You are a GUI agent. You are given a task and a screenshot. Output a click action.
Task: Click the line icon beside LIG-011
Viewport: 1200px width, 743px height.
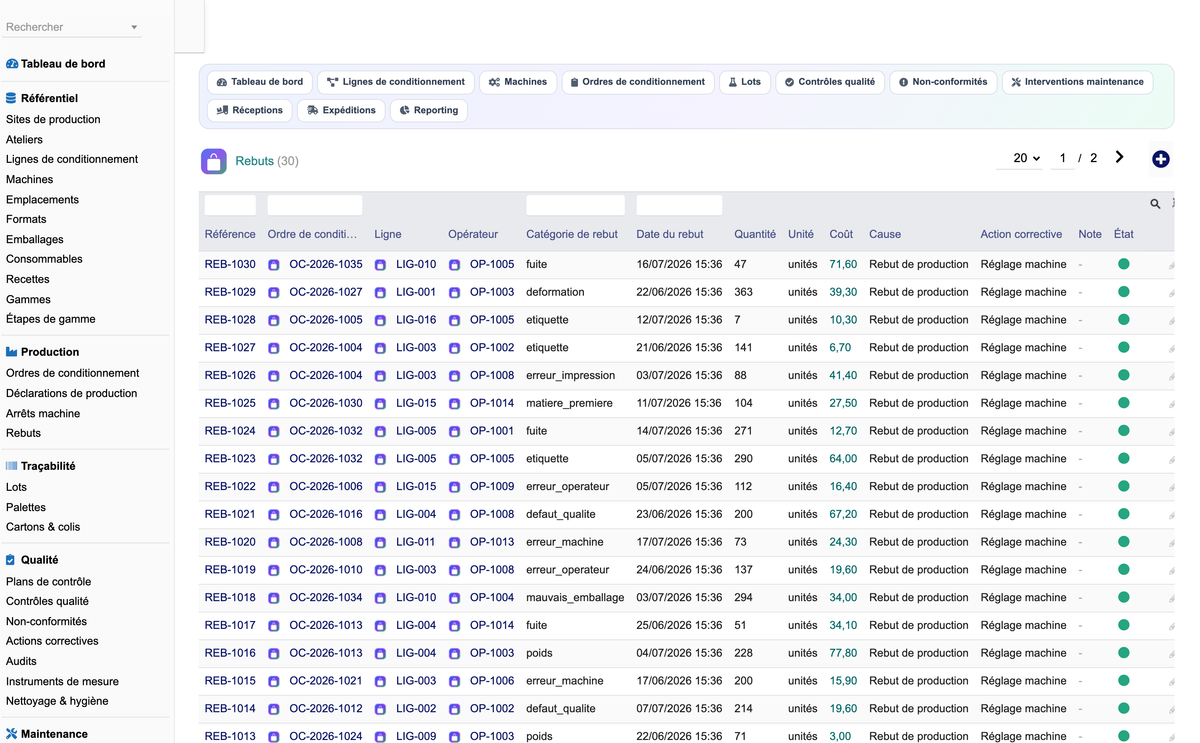380,543
